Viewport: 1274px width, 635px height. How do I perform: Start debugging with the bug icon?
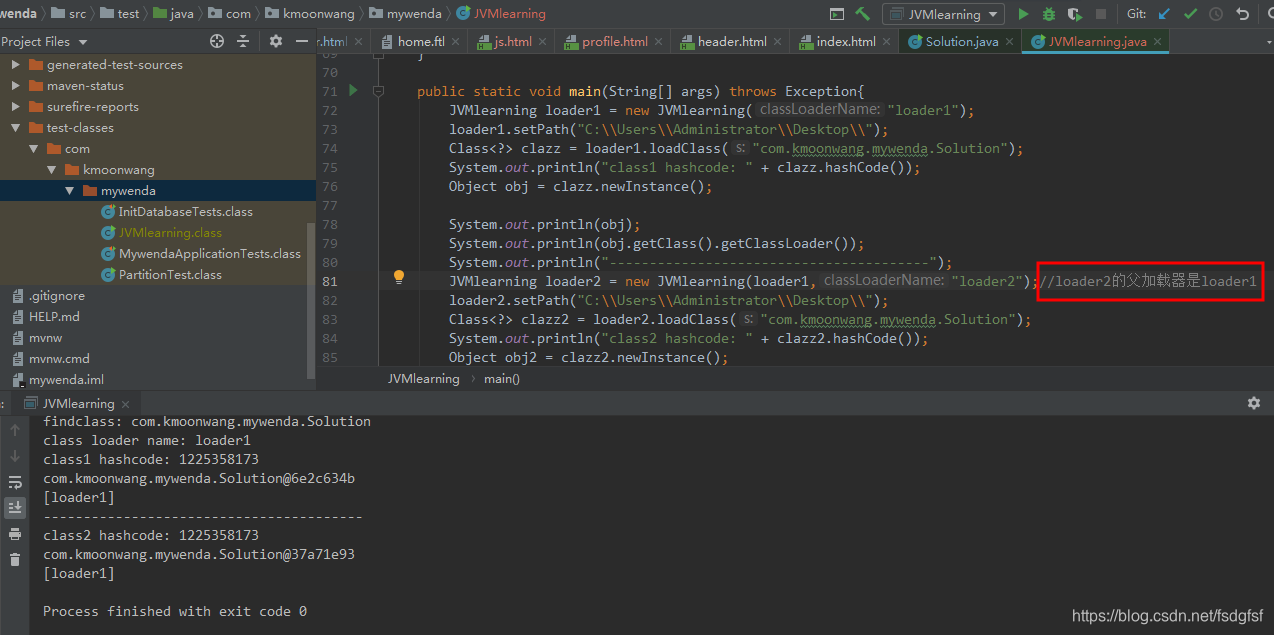tap(1049, 14)
